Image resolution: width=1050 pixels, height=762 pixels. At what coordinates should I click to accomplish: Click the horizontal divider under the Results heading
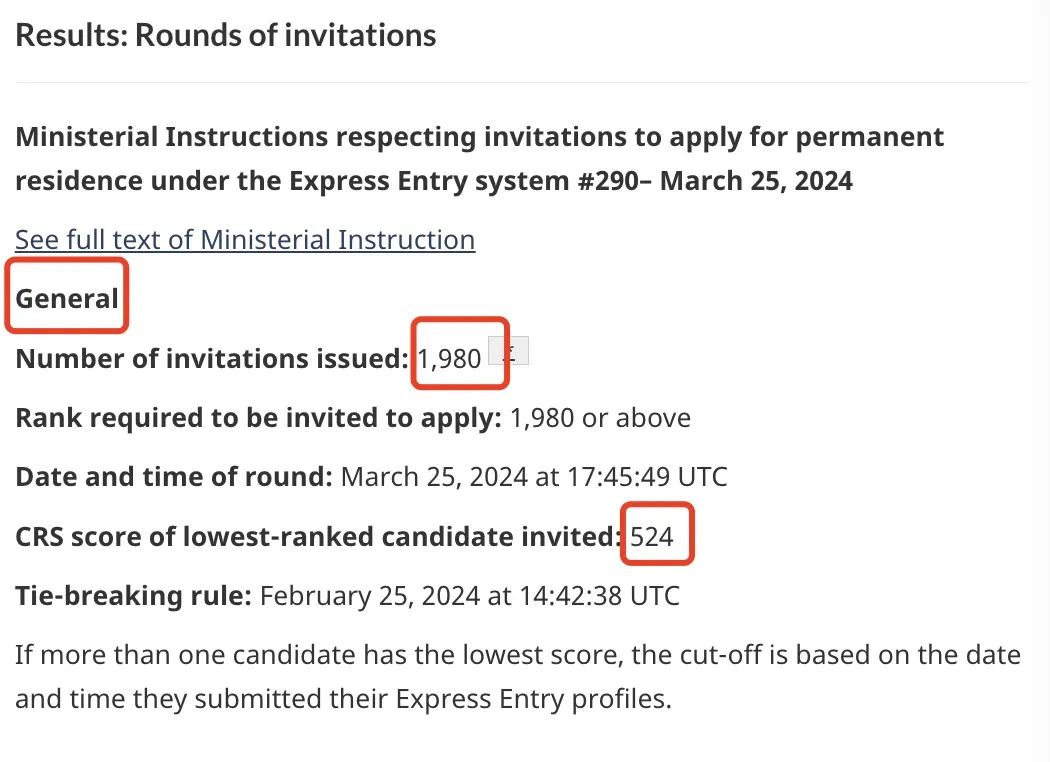[x=522, y=83]
